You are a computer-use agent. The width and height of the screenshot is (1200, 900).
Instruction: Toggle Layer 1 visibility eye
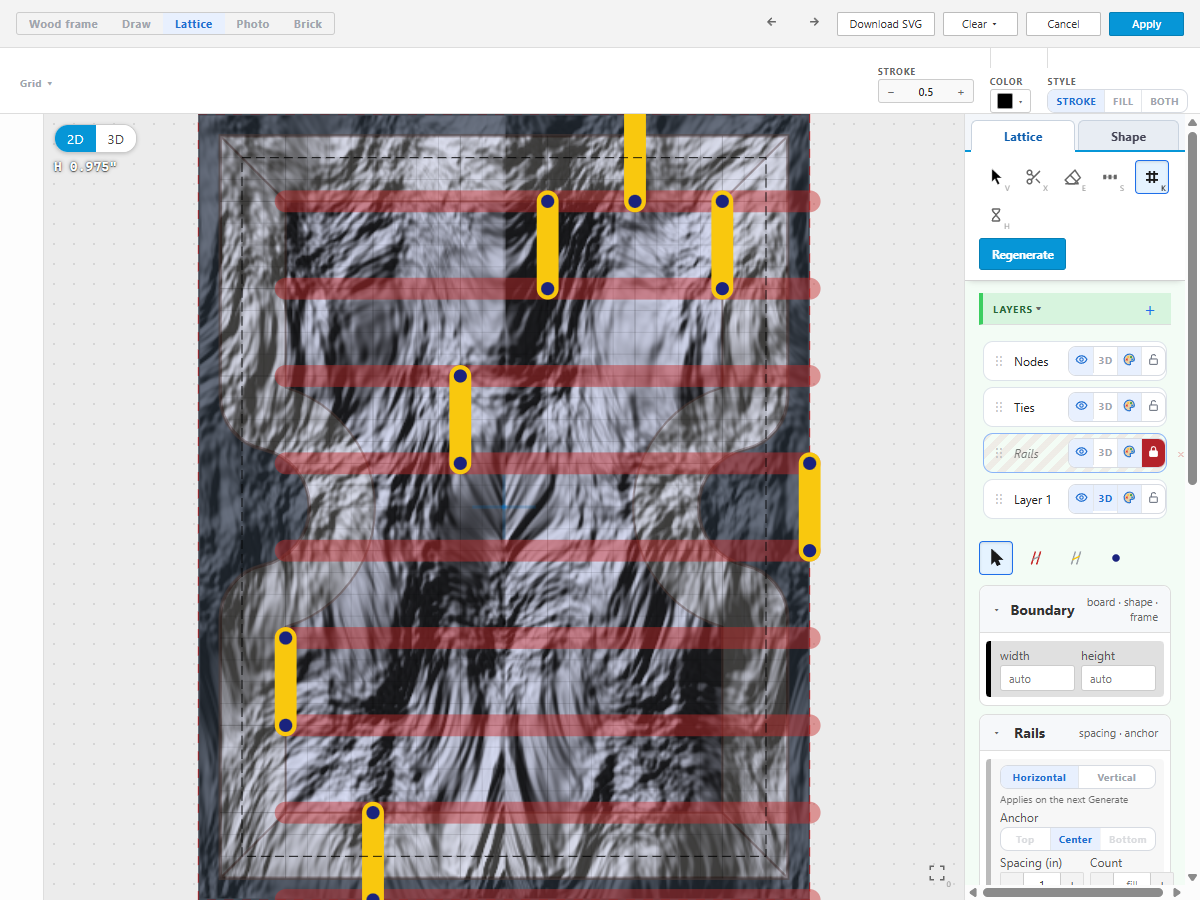1081,499
